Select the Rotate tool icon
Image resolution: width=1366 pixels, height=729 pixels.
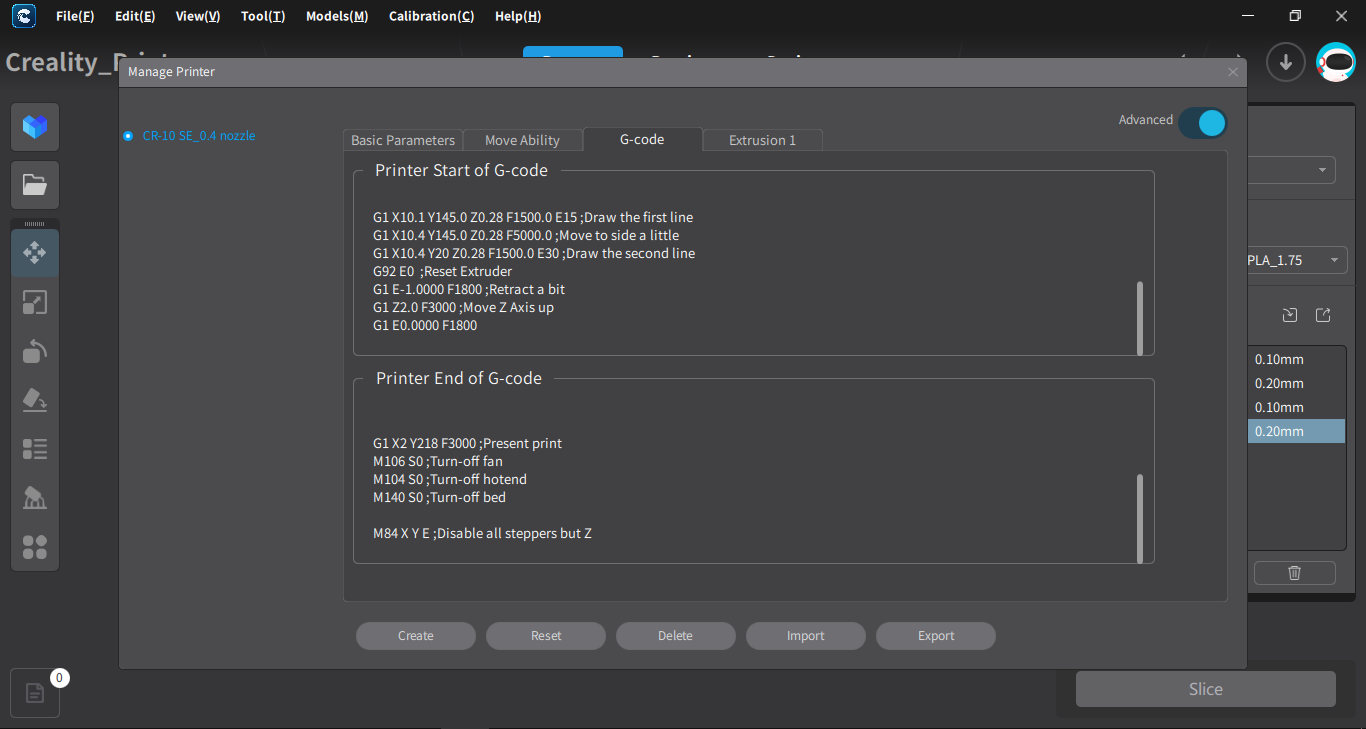[35, 351]
